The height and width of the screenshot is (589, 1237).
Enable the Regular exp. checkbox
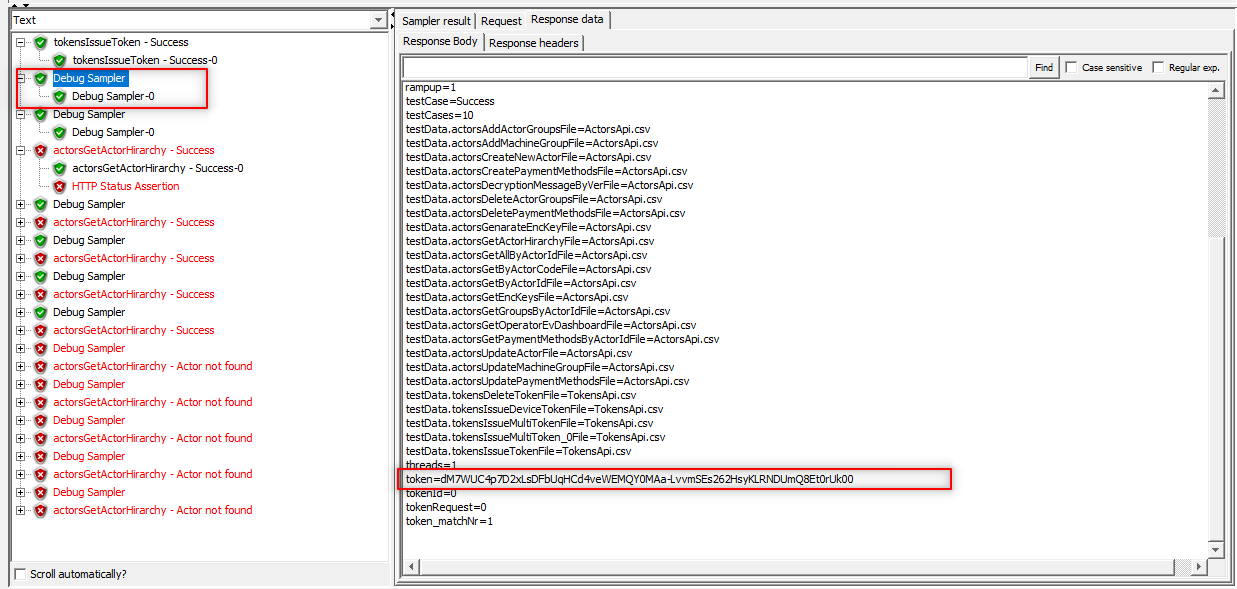(x=1158, y=67)
